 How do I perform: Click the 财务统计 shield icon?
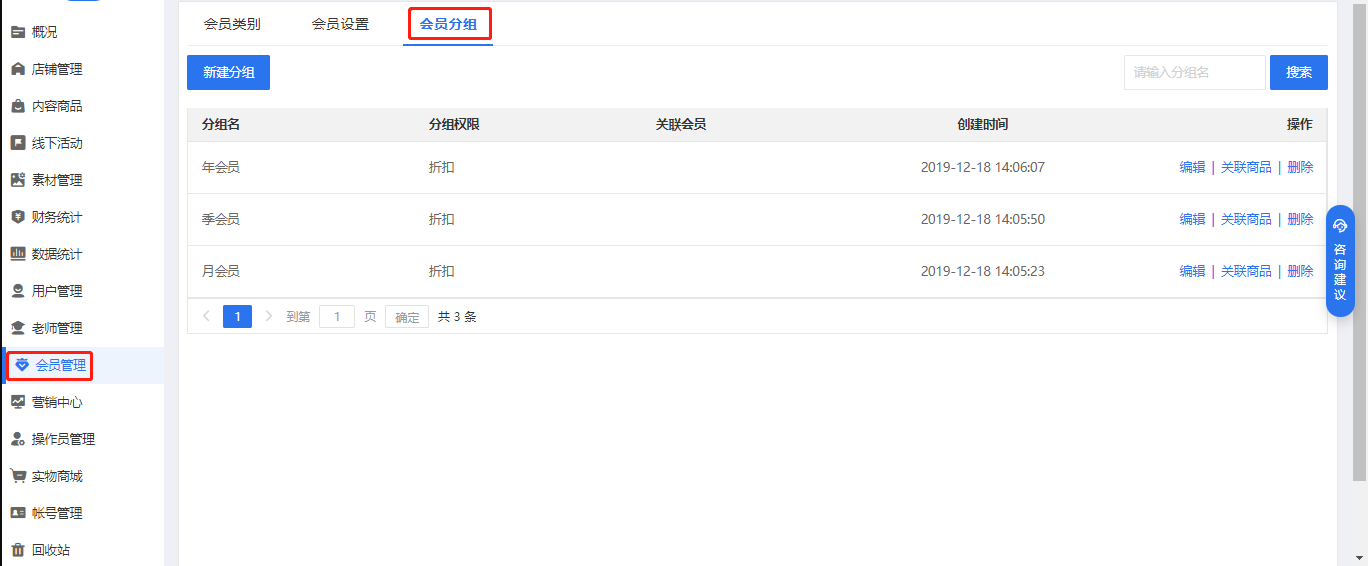pyautogui.click(x=18, y=217)
